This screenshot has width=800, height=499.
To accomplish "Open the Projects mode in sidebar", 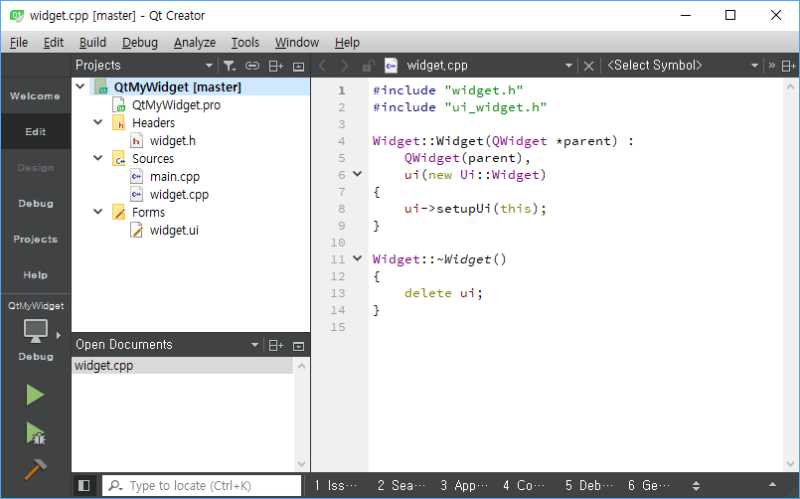I will [x=35, y=239].
